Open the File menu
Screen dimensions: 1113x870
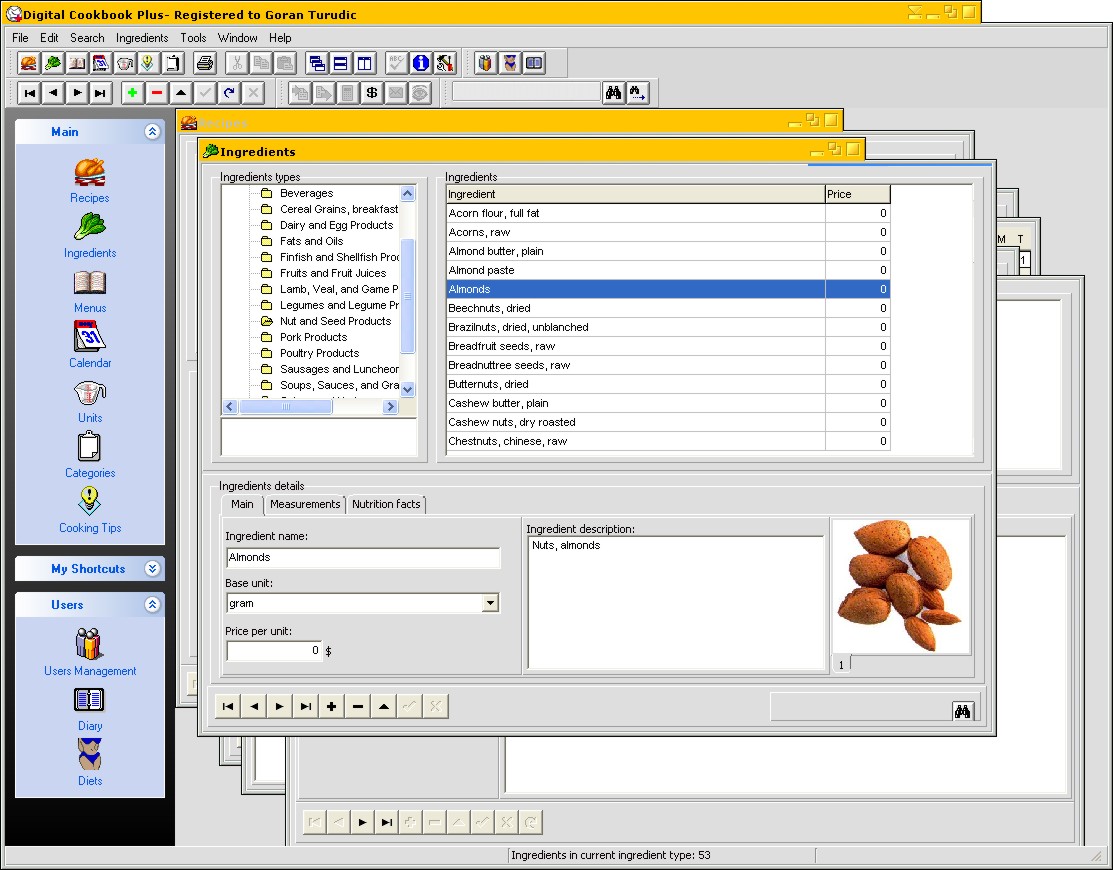pyautogui.click(x=21, y=38)
